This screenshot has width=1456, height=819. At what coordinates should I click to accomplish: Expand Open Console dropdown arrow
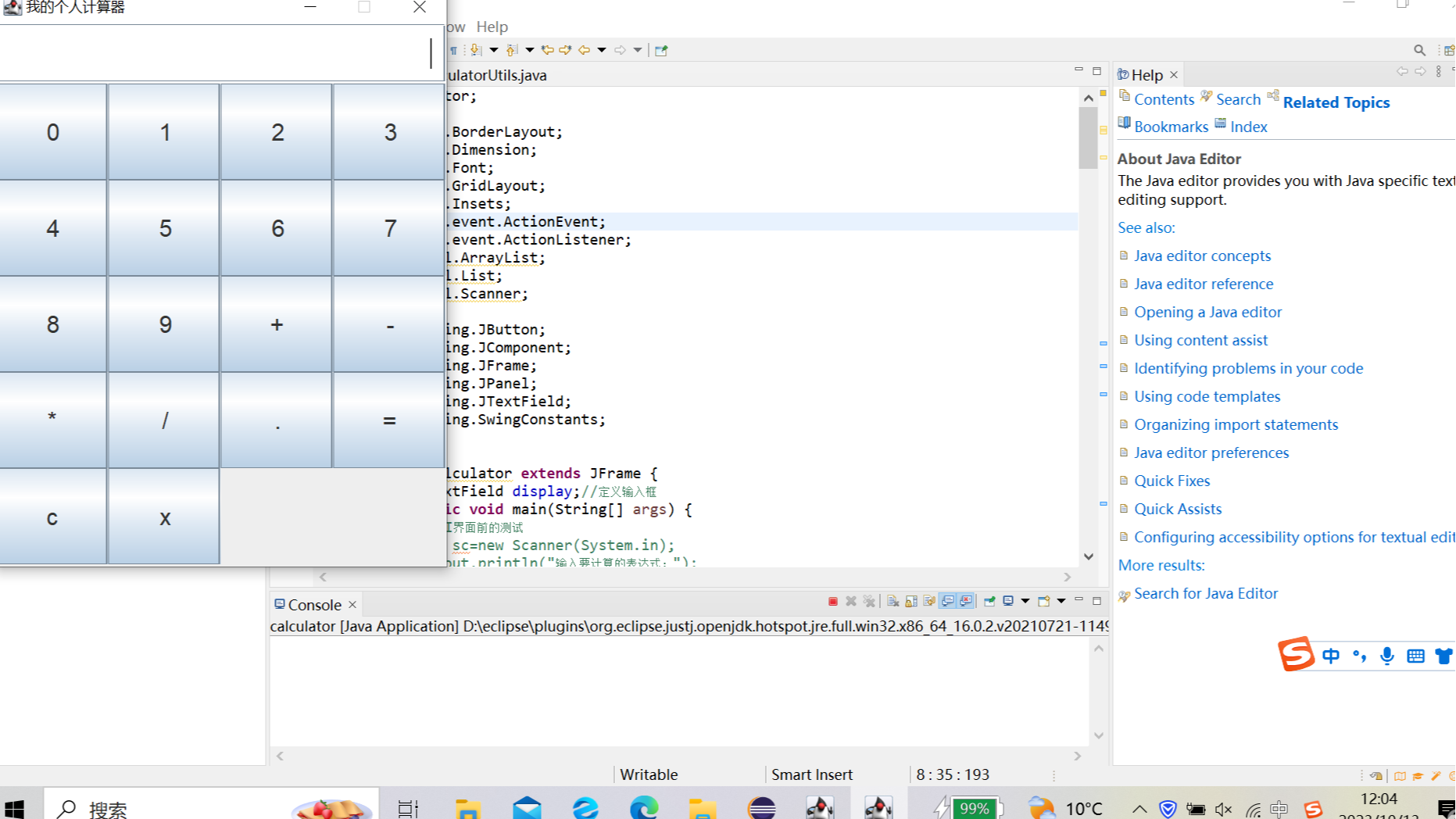click(1061, 602)
